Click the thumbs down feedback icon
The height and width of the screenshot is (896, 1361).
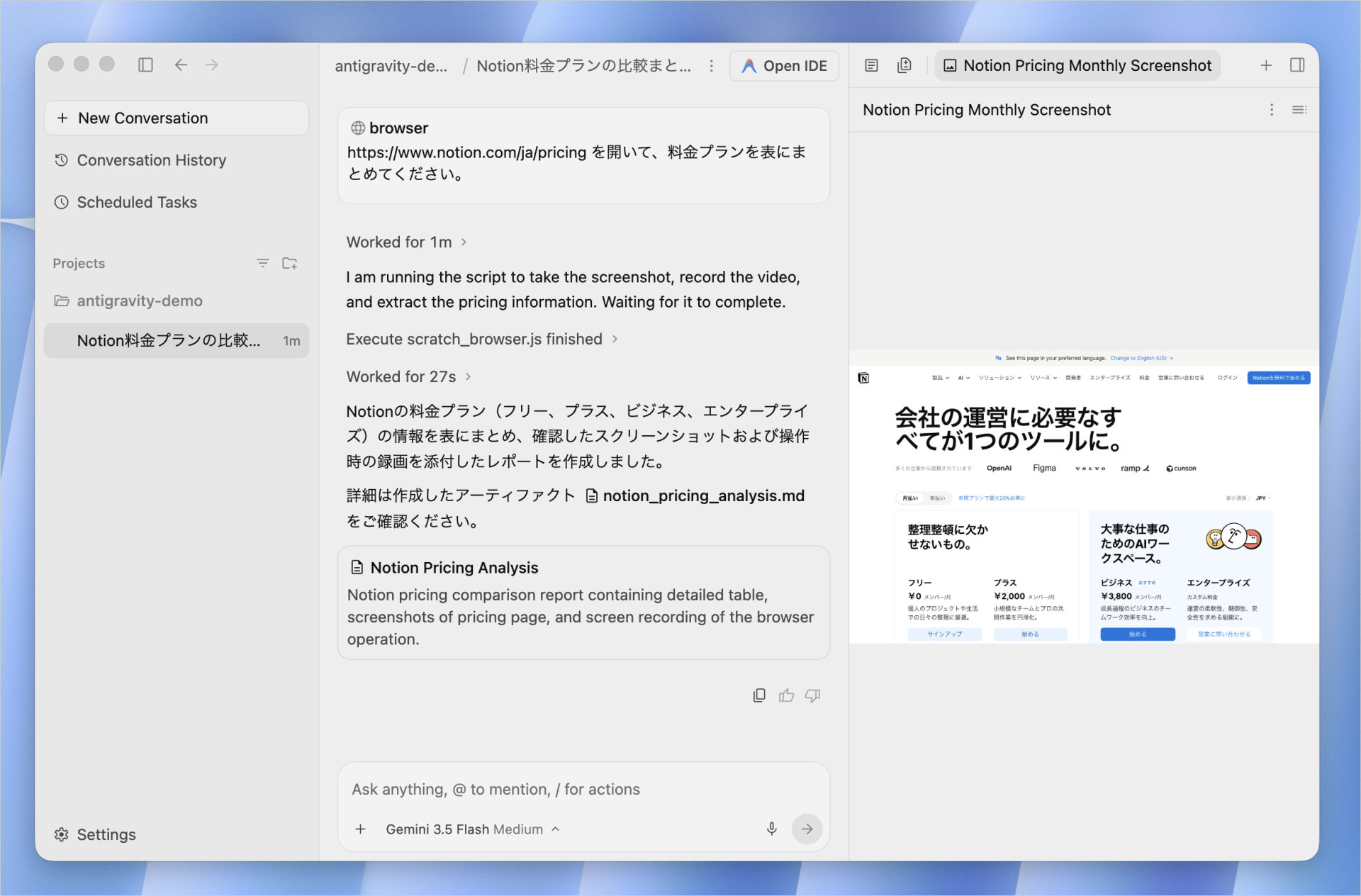[x=813, y=696]
